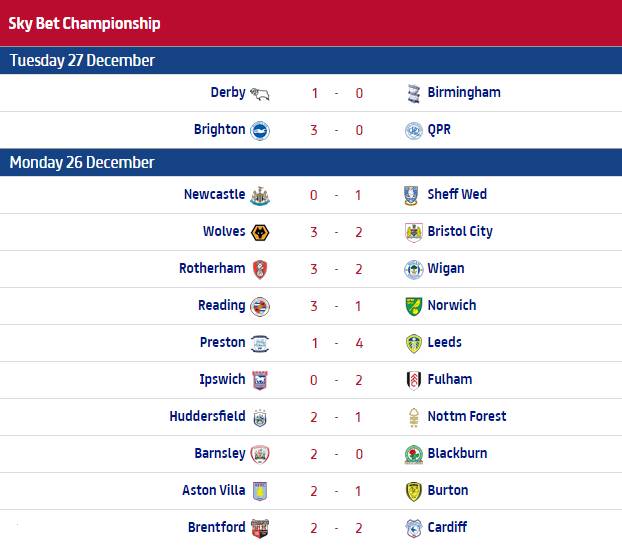
Task: Open the Birmingham team link
Action: [464, 92]
